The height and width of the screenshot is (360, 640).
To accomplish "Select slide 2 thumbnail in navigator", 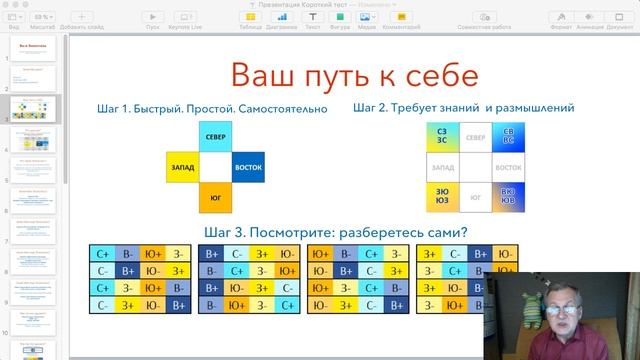I will pyautogui.click(x=33, y=79).
